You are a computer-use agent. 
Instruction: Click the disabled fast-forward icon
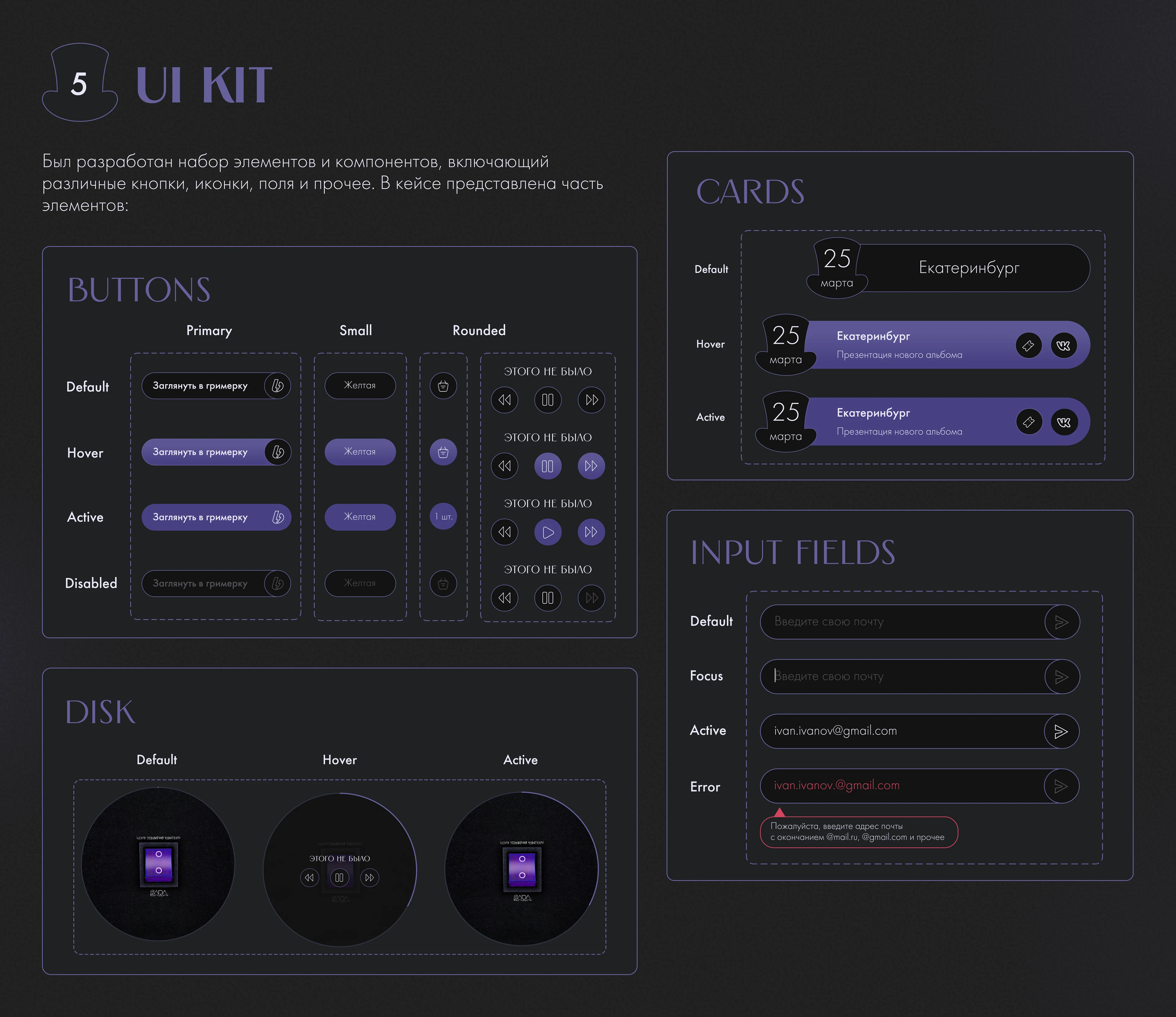[x=591, y=598]
